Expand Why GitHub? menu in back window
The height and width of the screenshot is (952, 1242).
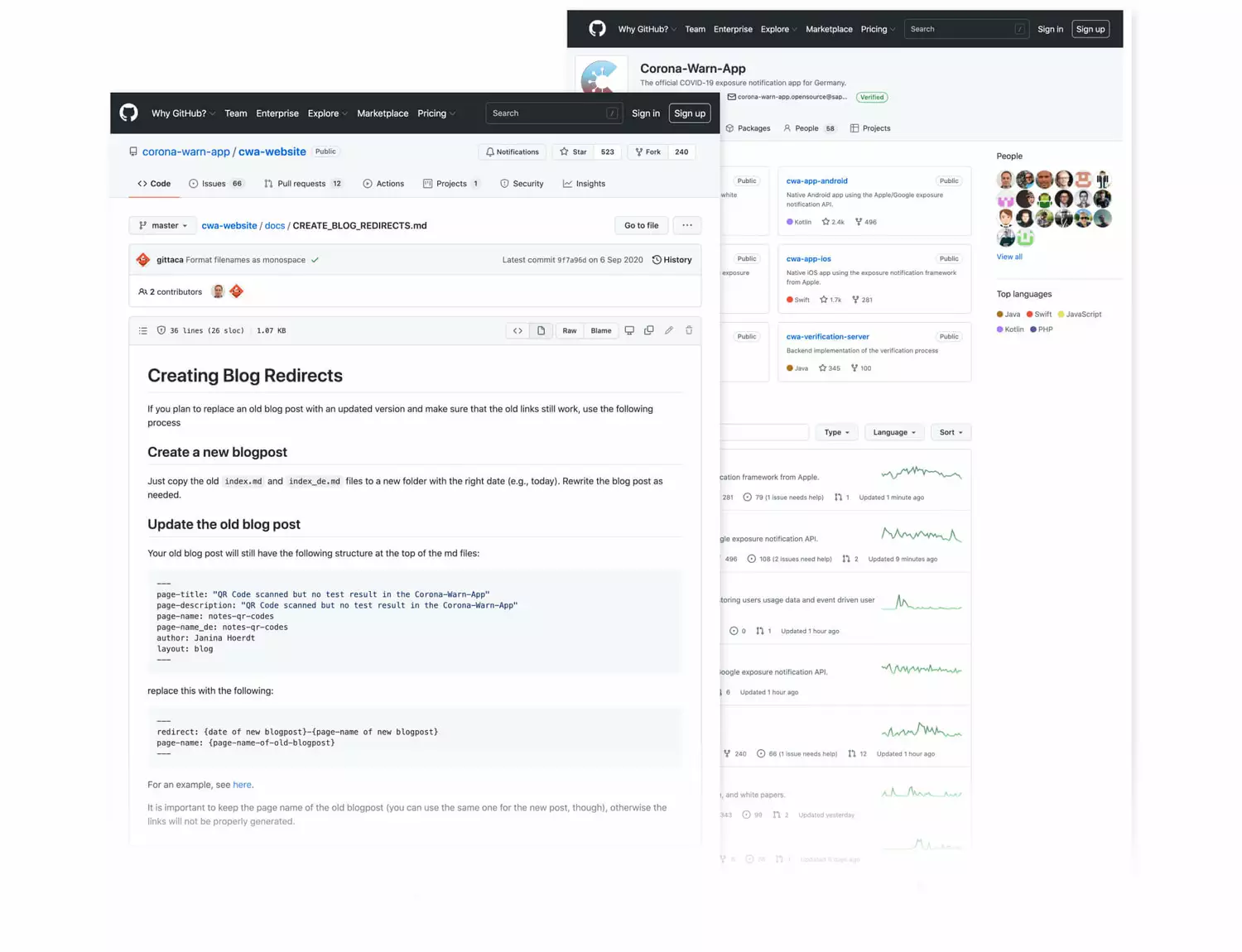point(647,29)
